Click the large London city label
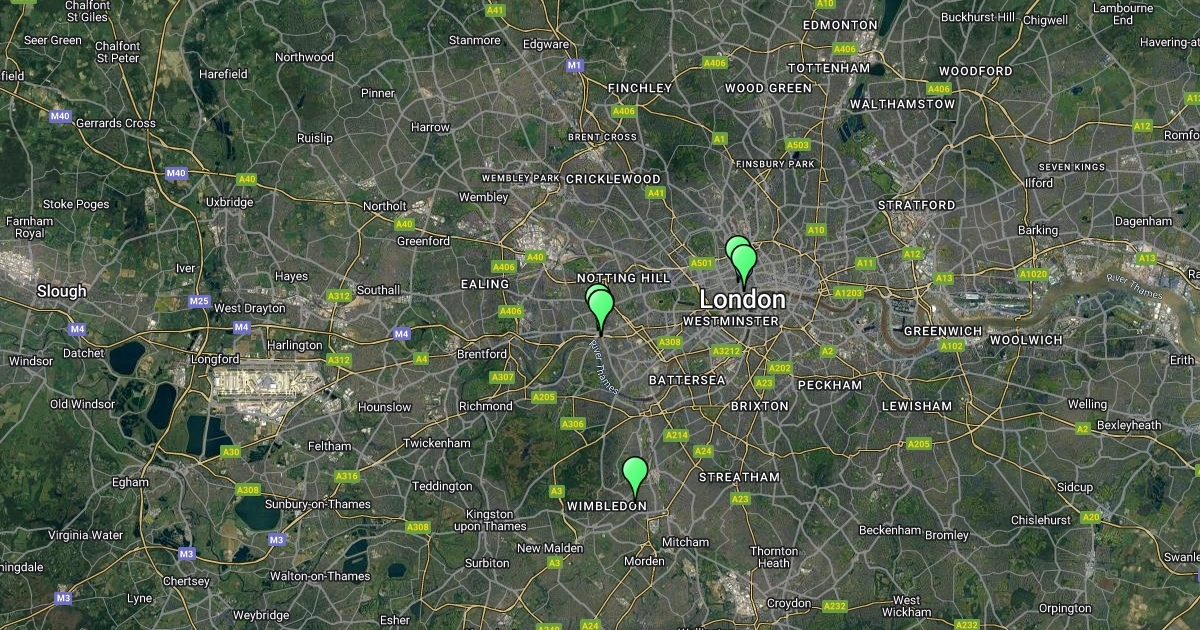Screen dimensions: 1200x630 click(x=742, y=299)
